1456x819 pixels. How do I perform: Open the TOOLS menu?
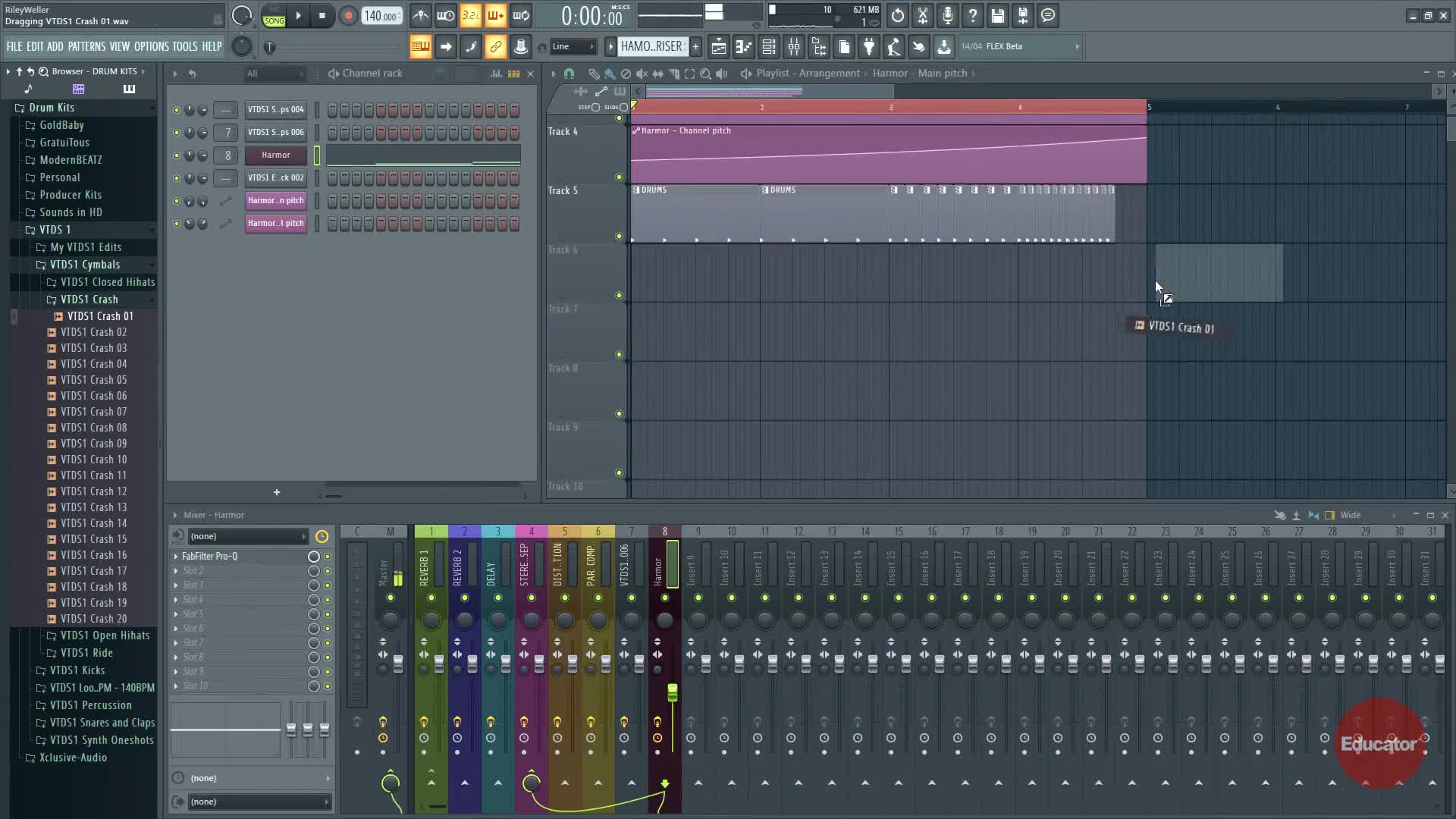[184, 47]
